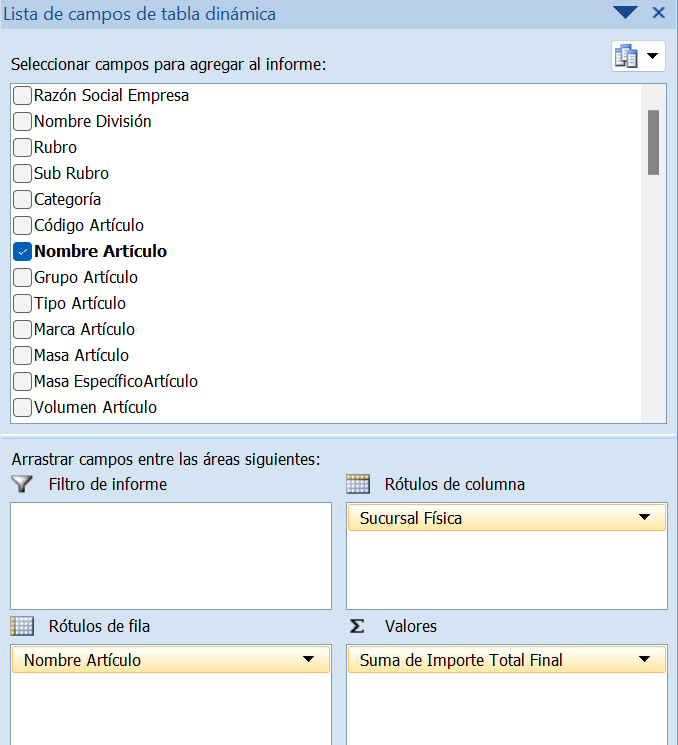This screenshot has height=745, width=678.
Task: Open Suma de Importe Total Final dropdown
Action: (644, 660)
